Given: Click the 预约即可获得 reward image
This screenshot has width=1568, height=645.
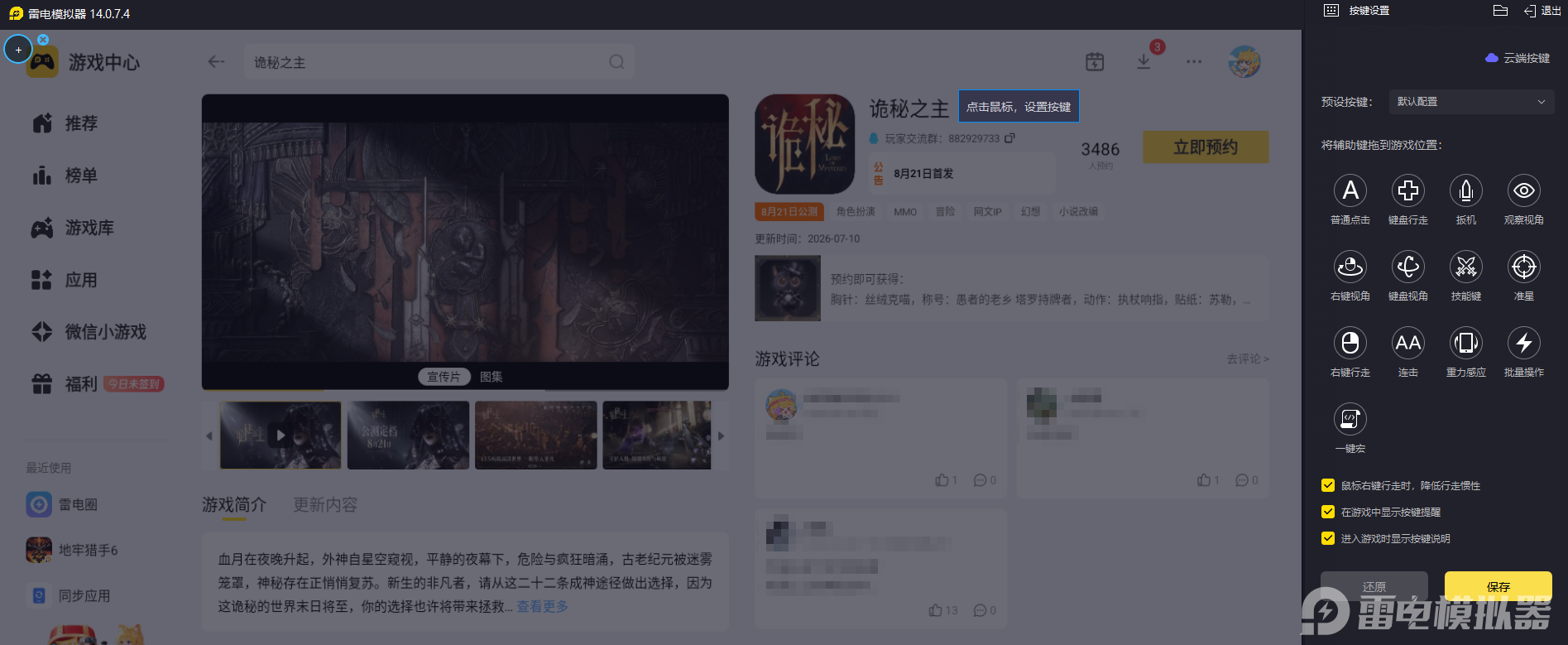Looking at the screenshot, I should (x=788, y=288).
